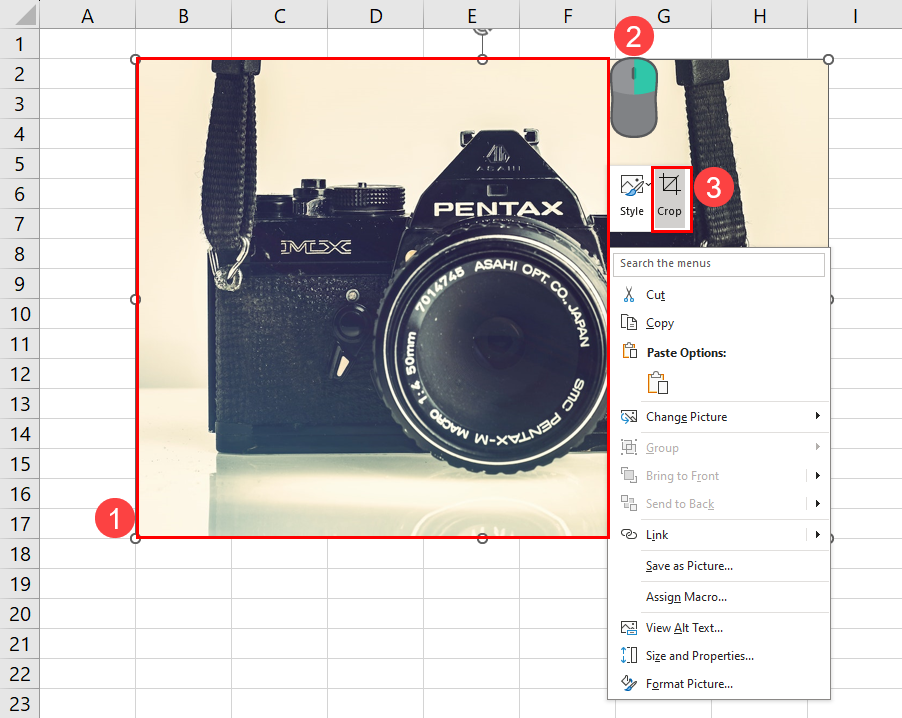Click the rotation handle above the picture
Viewport: 902px width, 718px height.
482,30
